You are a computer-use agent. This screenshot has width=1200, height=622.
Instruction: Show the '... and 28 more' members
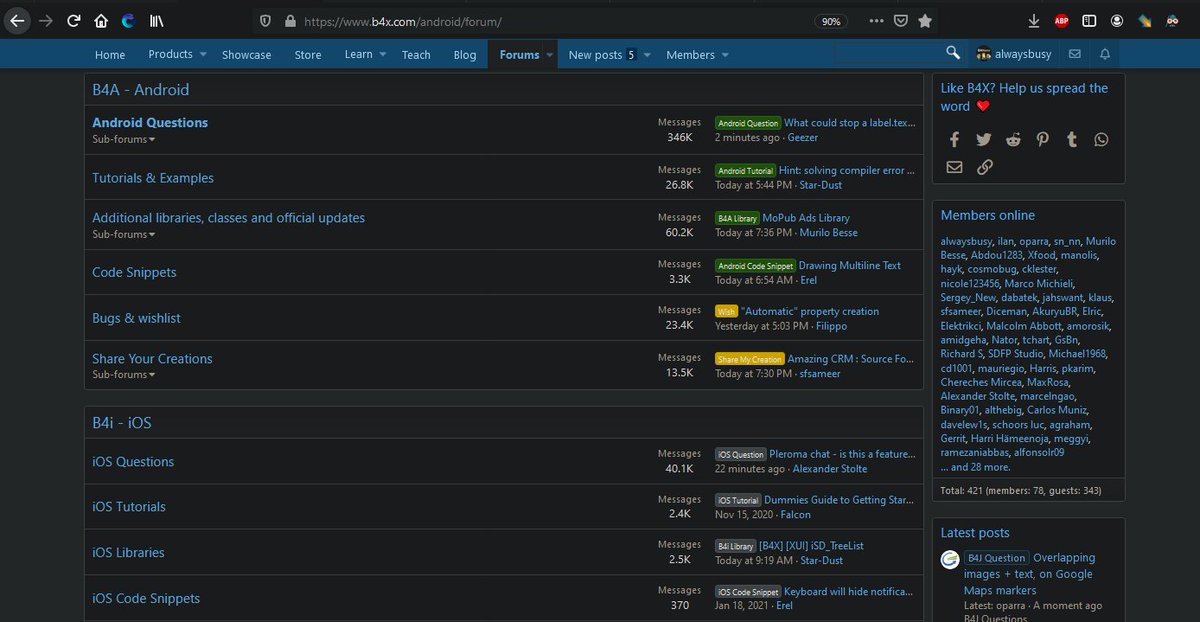(975, 467)
